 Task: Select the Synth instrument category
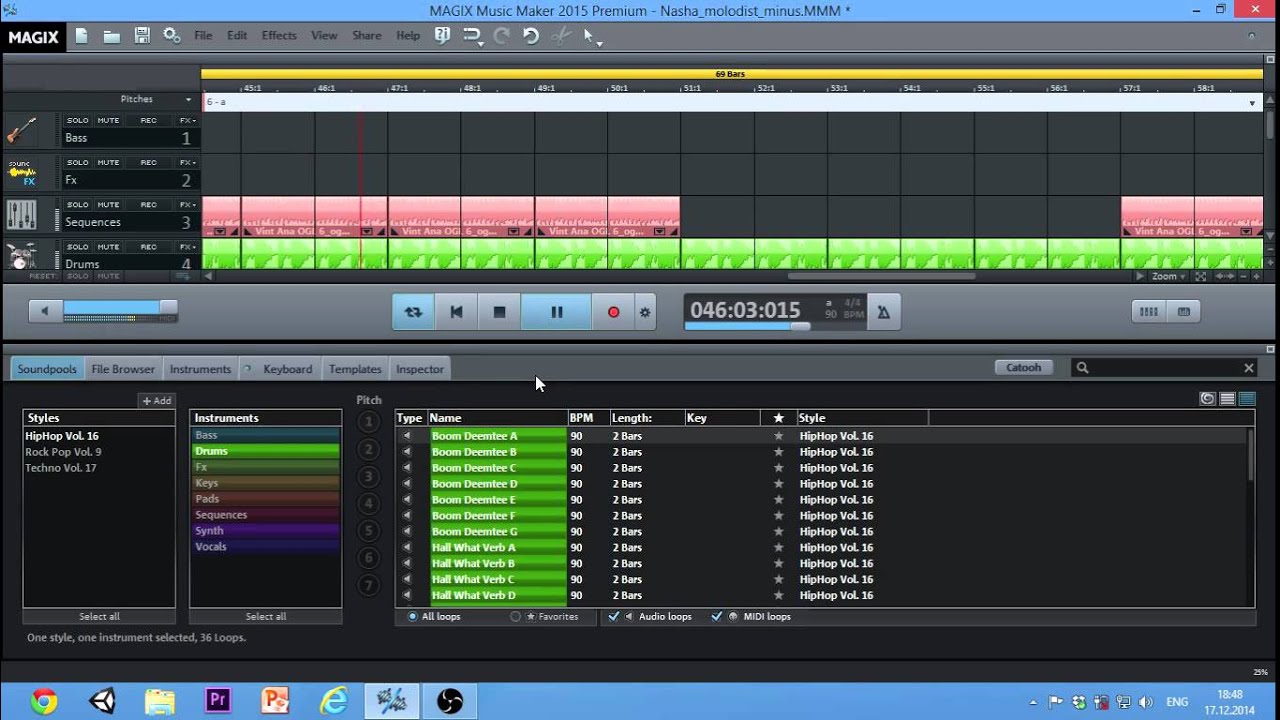(x=265, y=531)
